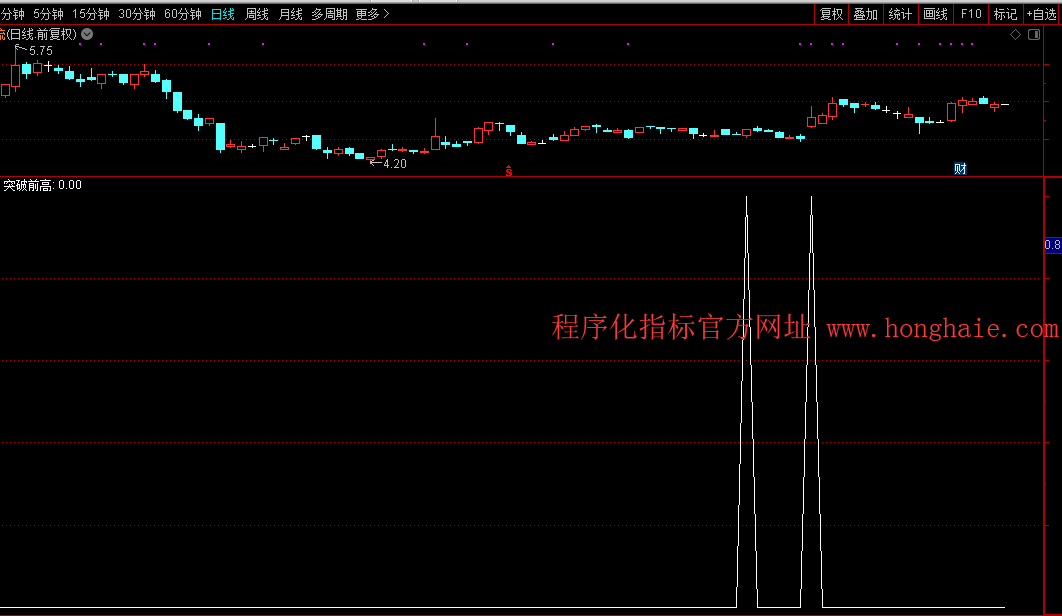
Task: Open the F10 company info
Action: click(x=970, y=14)
